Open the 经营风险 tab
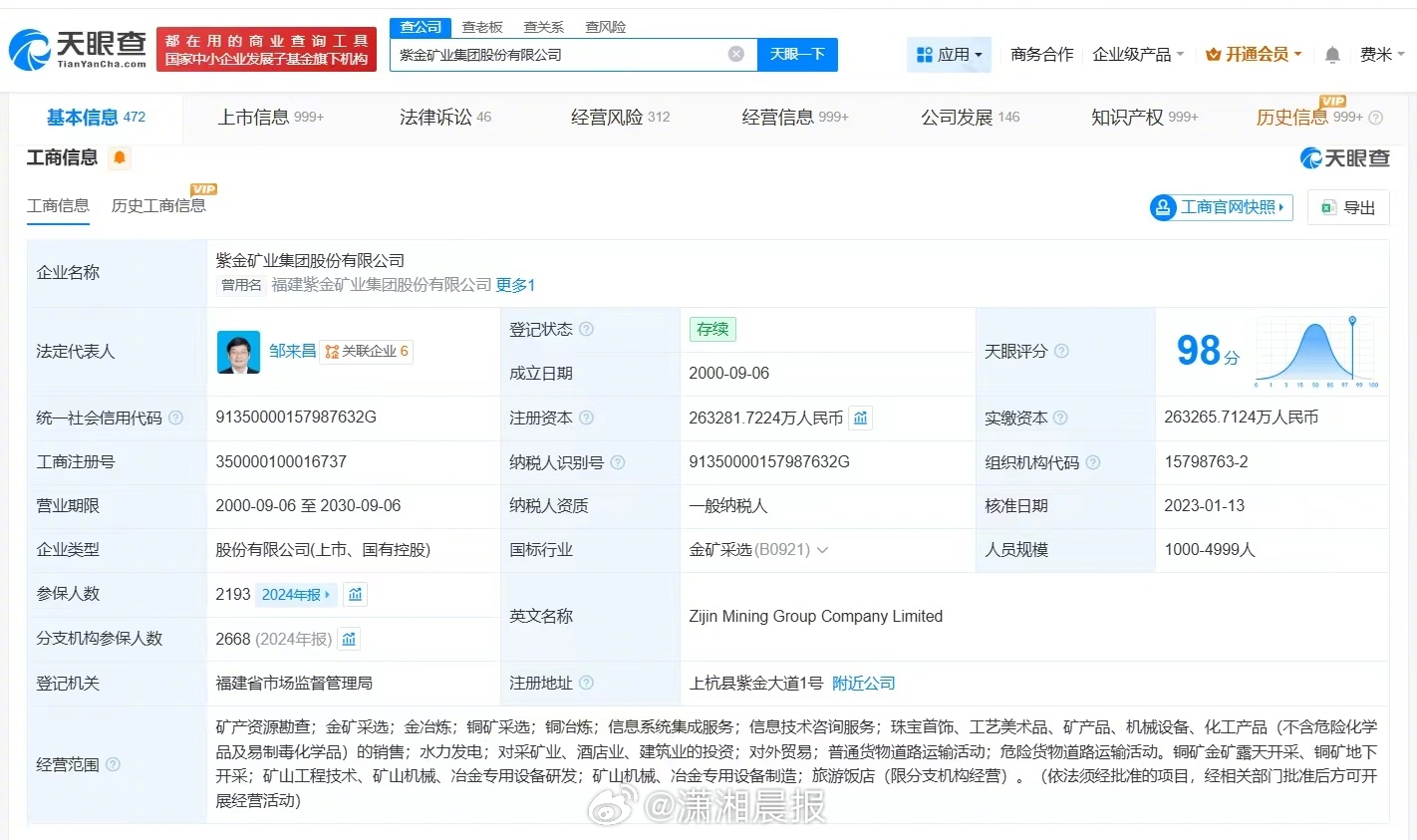 tap(620, 118)
